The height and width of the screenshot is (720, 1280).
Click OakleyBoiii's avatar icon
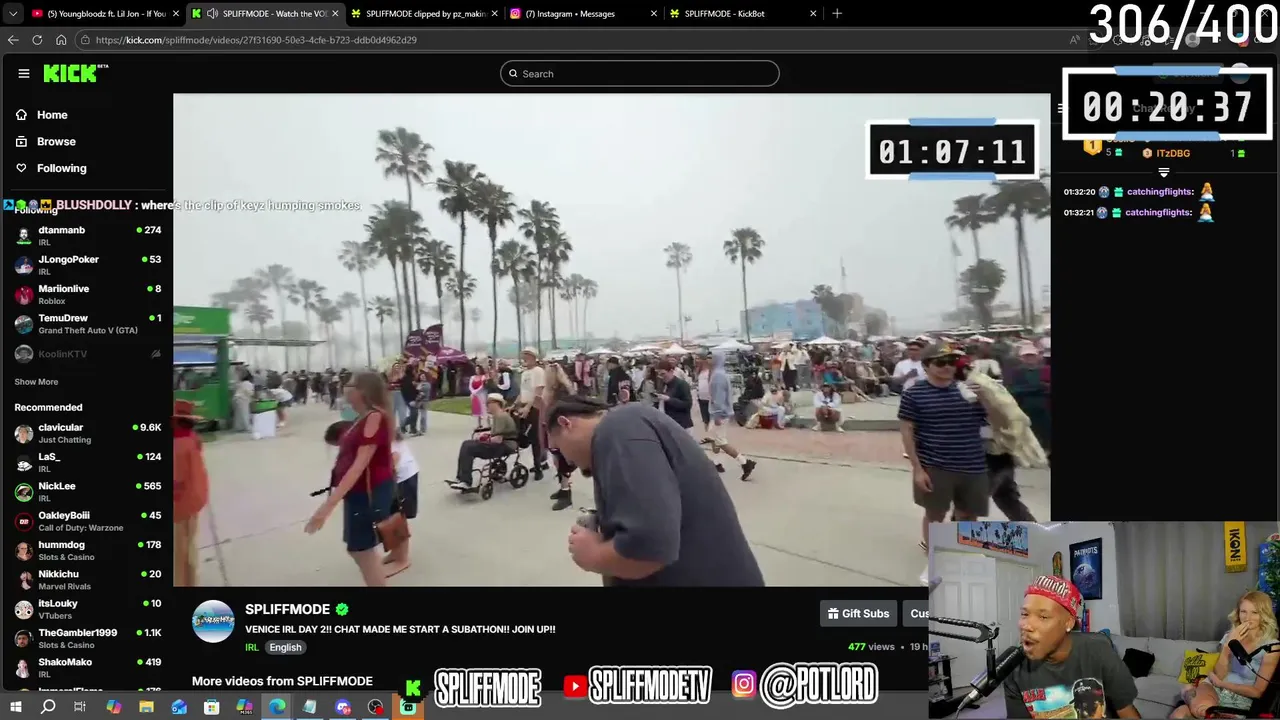click(x=24, y=521)
